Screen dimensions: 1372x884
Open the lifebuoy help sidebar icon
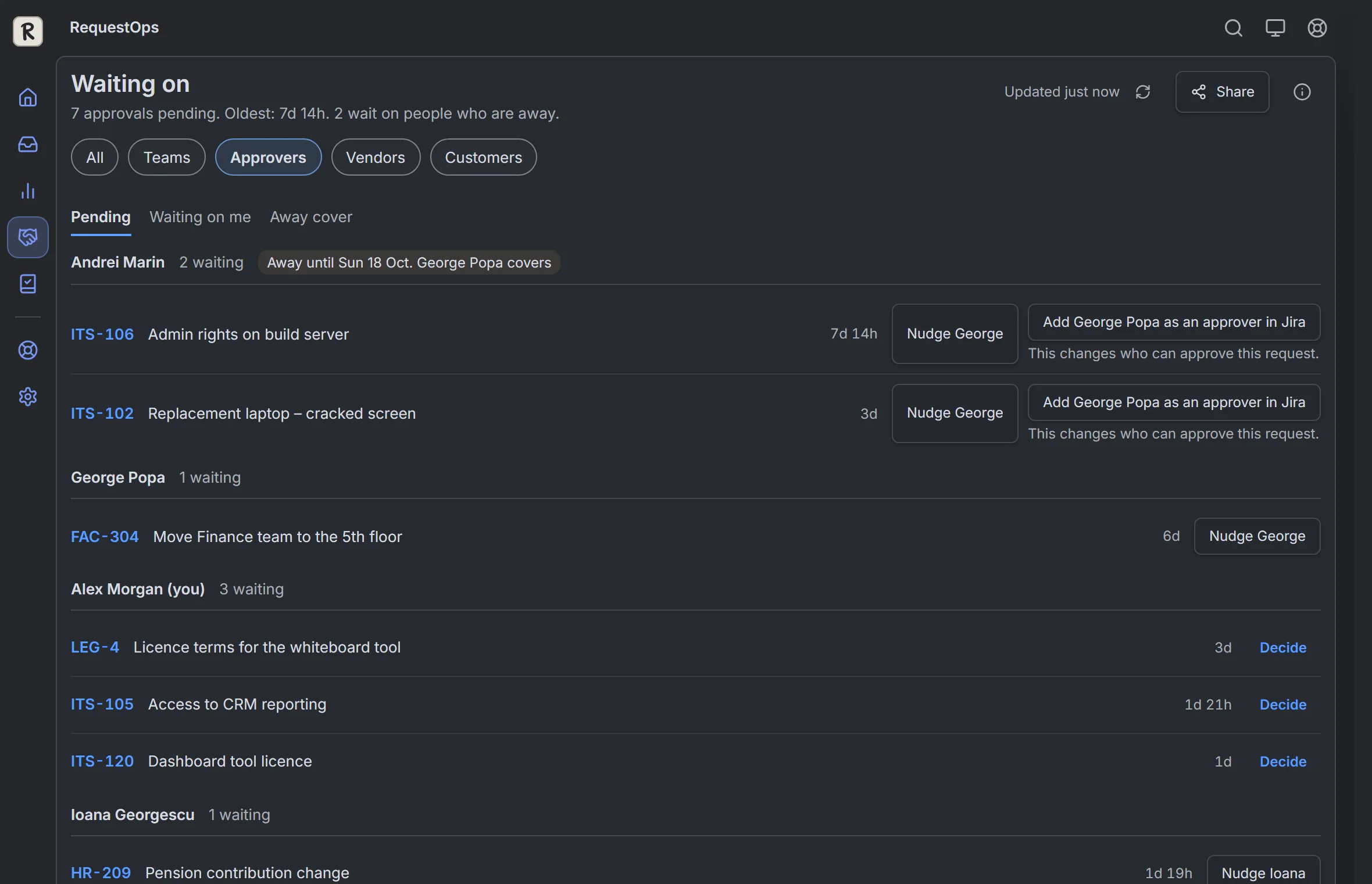(28, 350)
